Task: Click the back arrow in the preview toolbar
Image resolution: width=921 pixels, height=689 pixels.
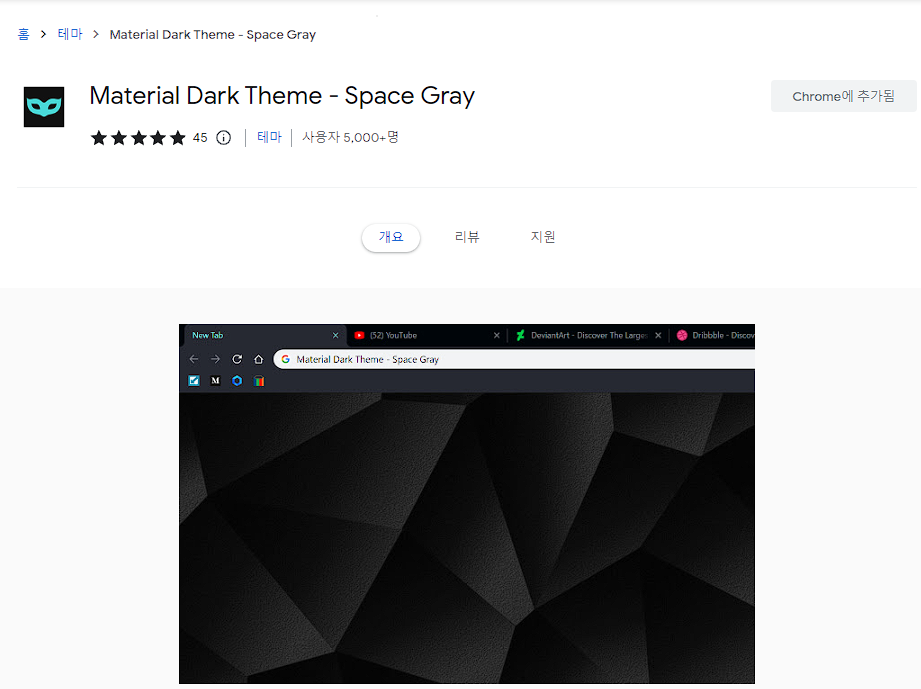Action: click(192, 358)
